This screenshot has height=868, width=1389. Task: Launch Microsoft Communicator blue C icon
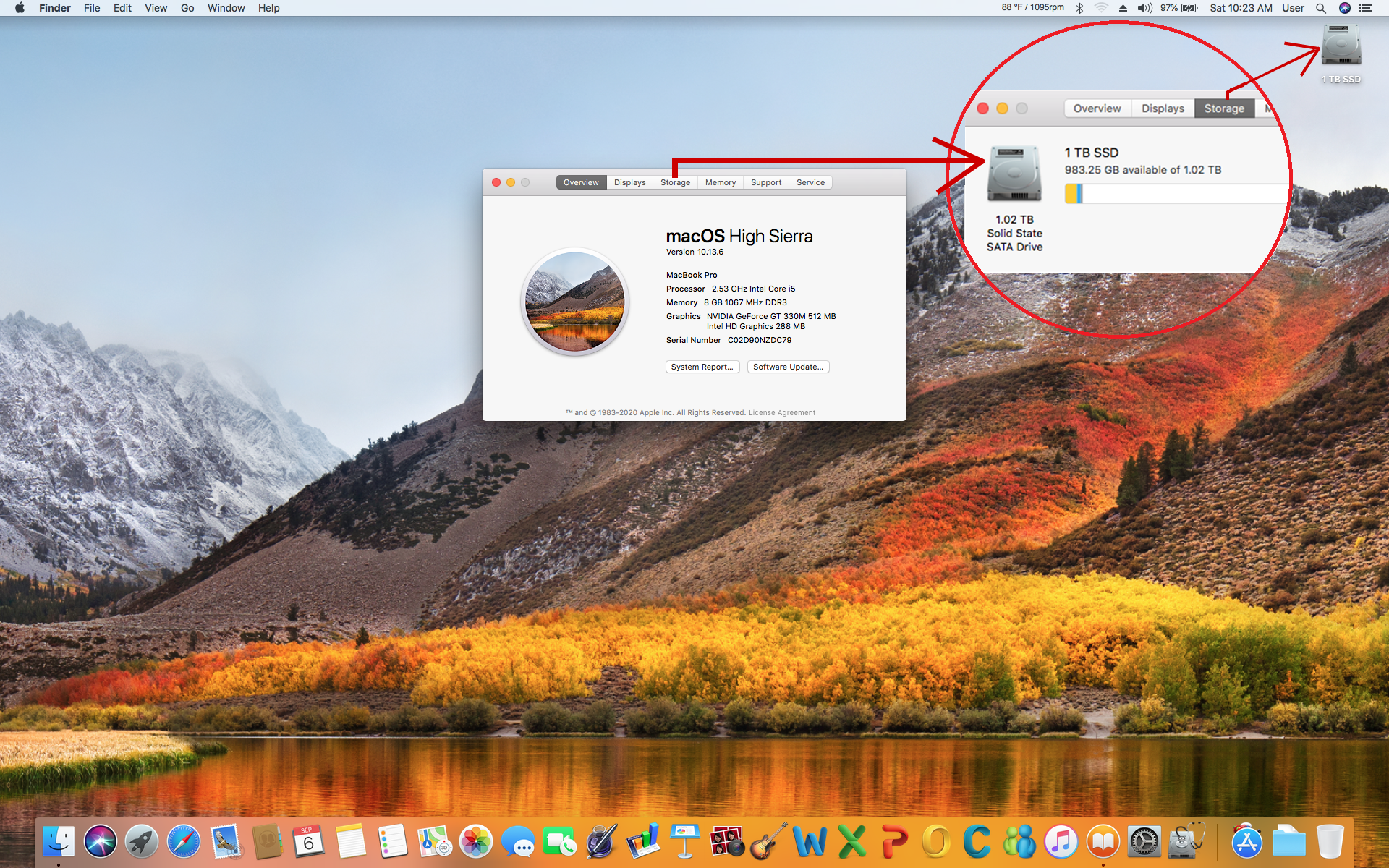click(977, 842)
